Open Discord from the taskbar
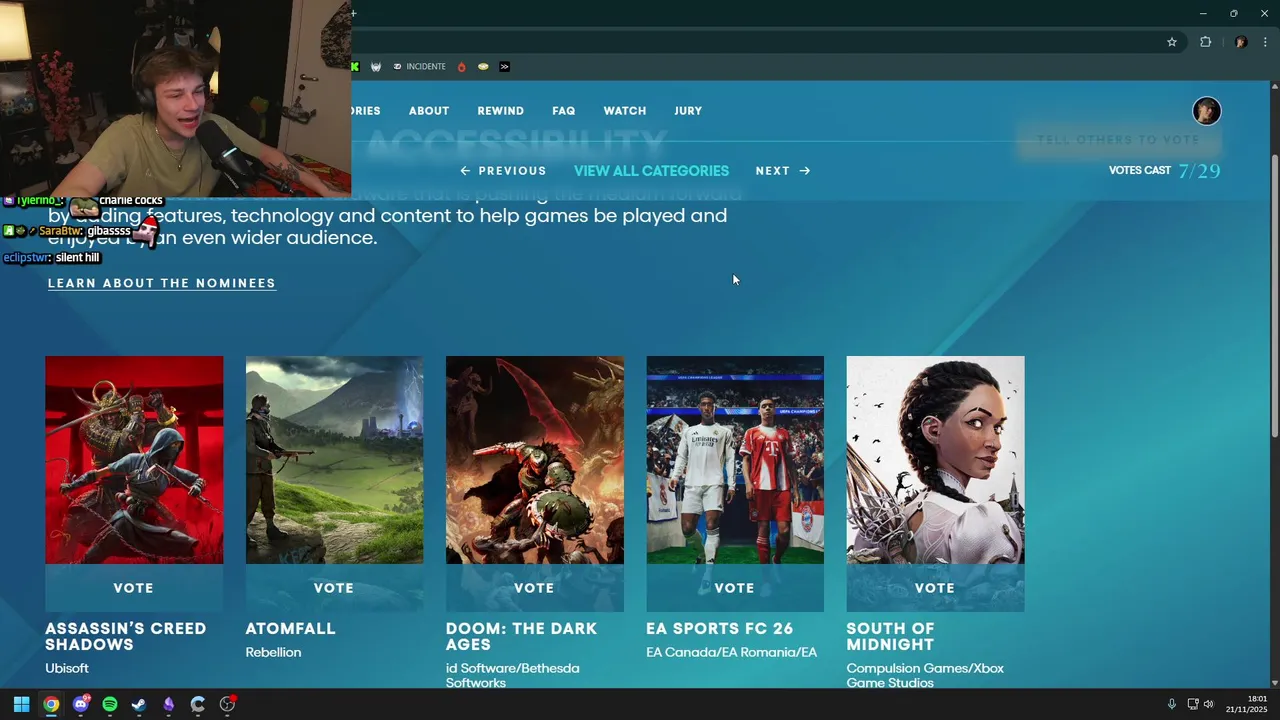The image size is (1280, 720). pos(81,704)
